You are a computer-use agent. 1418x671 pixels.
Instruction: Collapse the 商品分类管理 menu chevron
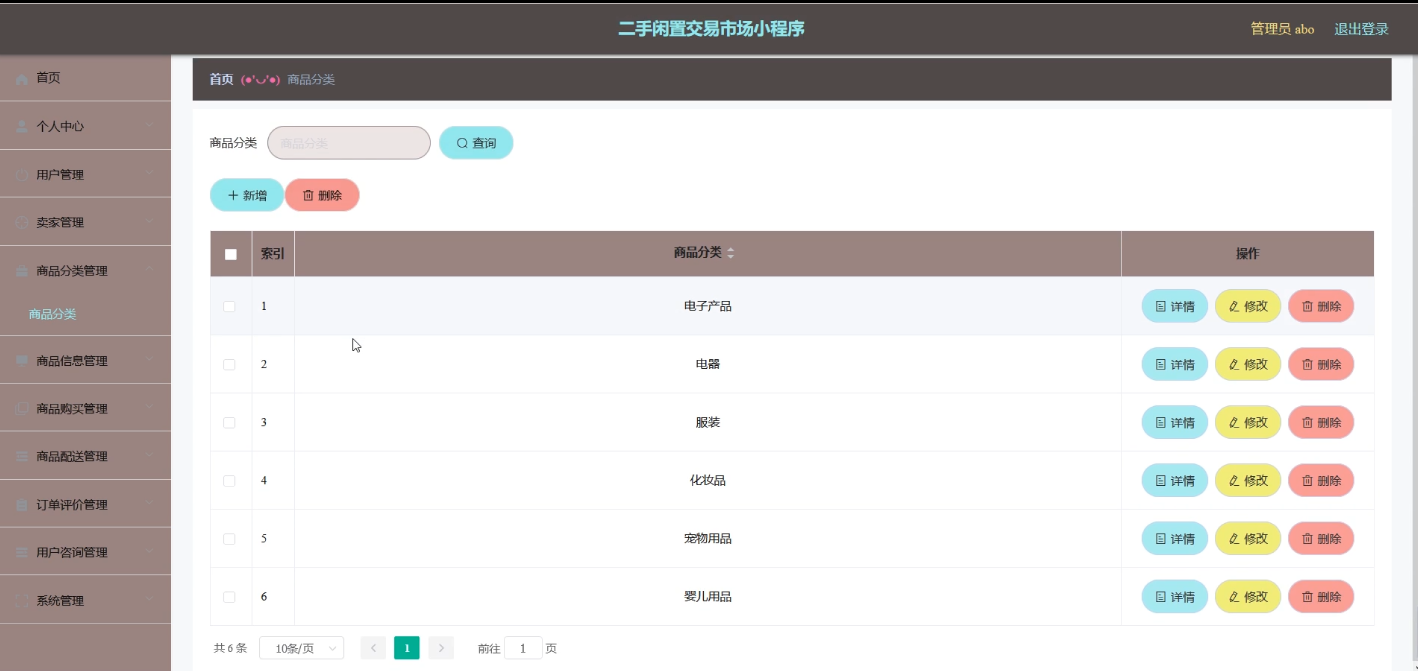[x=150, y=270]
